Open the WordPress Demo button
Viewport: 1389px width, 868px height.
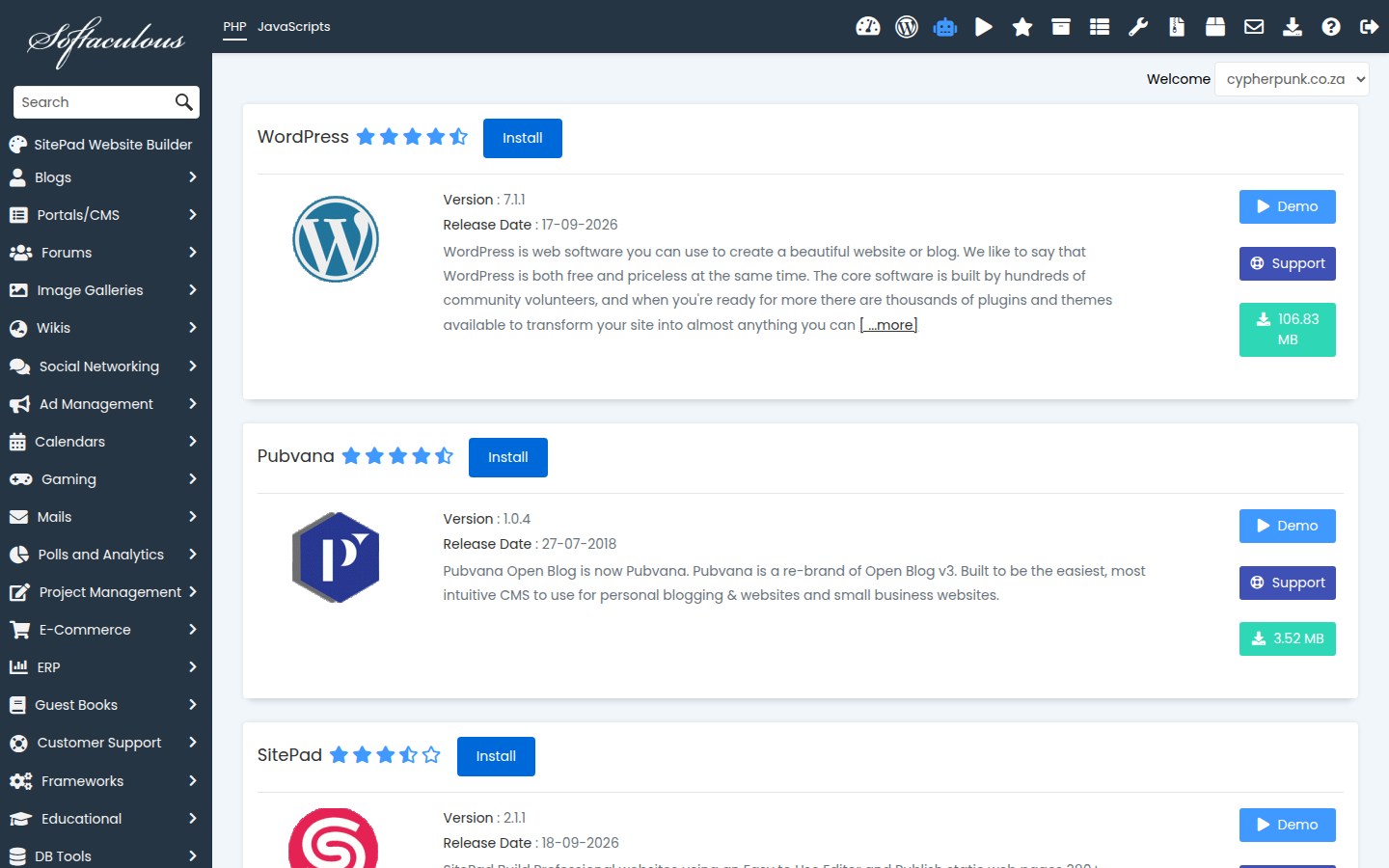[x=1288, y=206]
